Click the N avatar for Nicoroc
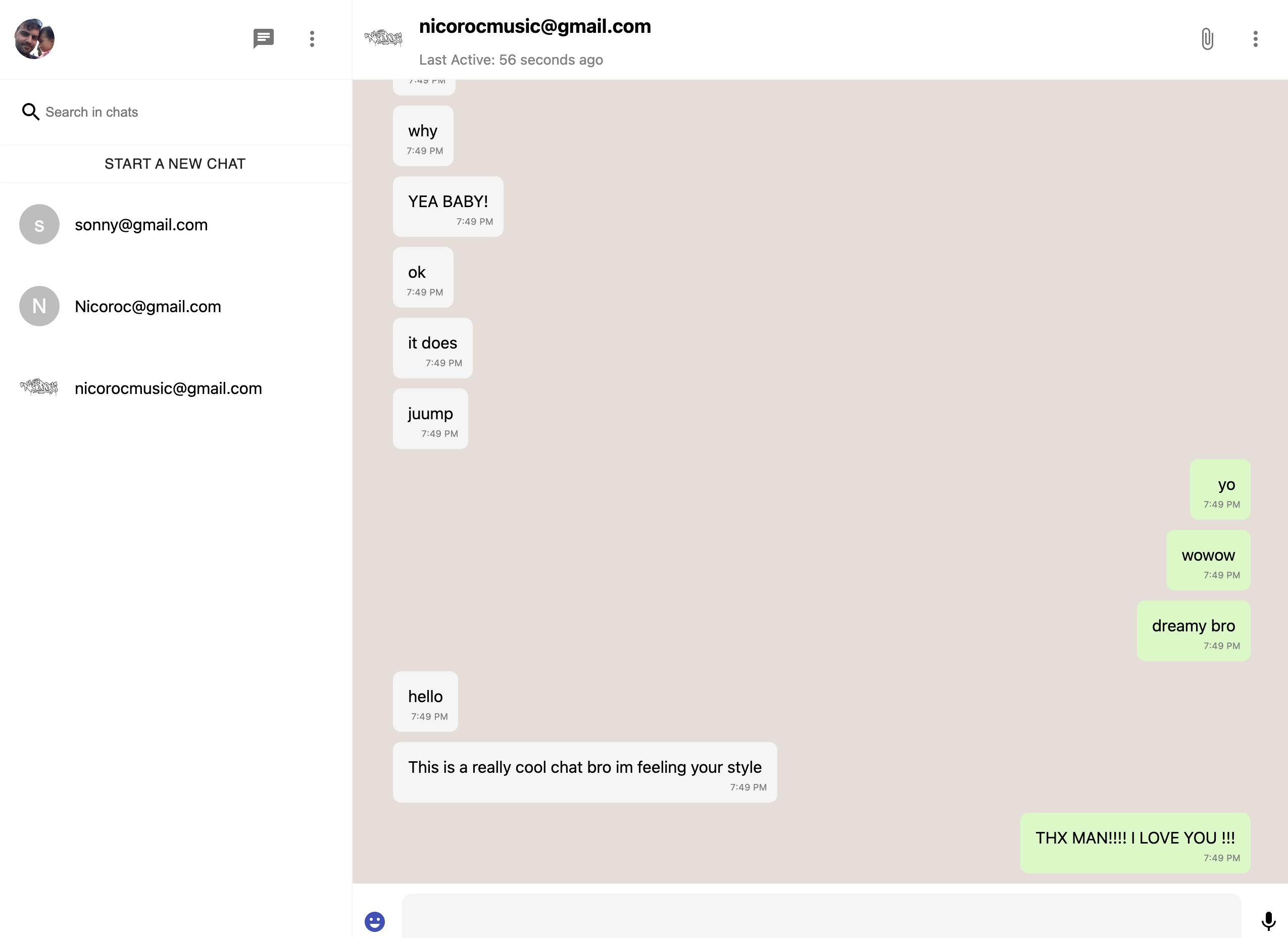This screenshot has width=1288, height=938. click(x=39, y=306)
